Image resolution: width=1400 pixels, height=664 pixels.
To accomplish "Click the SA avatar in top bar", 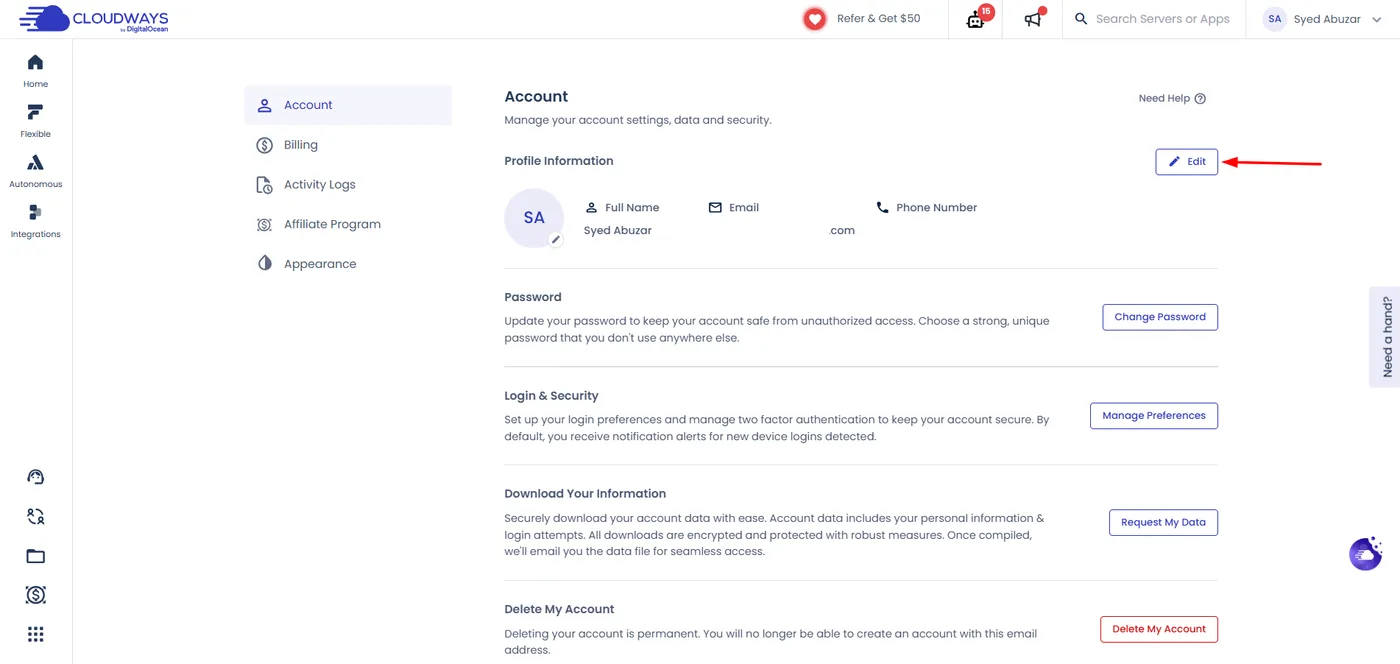I will tap(1274, 19).
